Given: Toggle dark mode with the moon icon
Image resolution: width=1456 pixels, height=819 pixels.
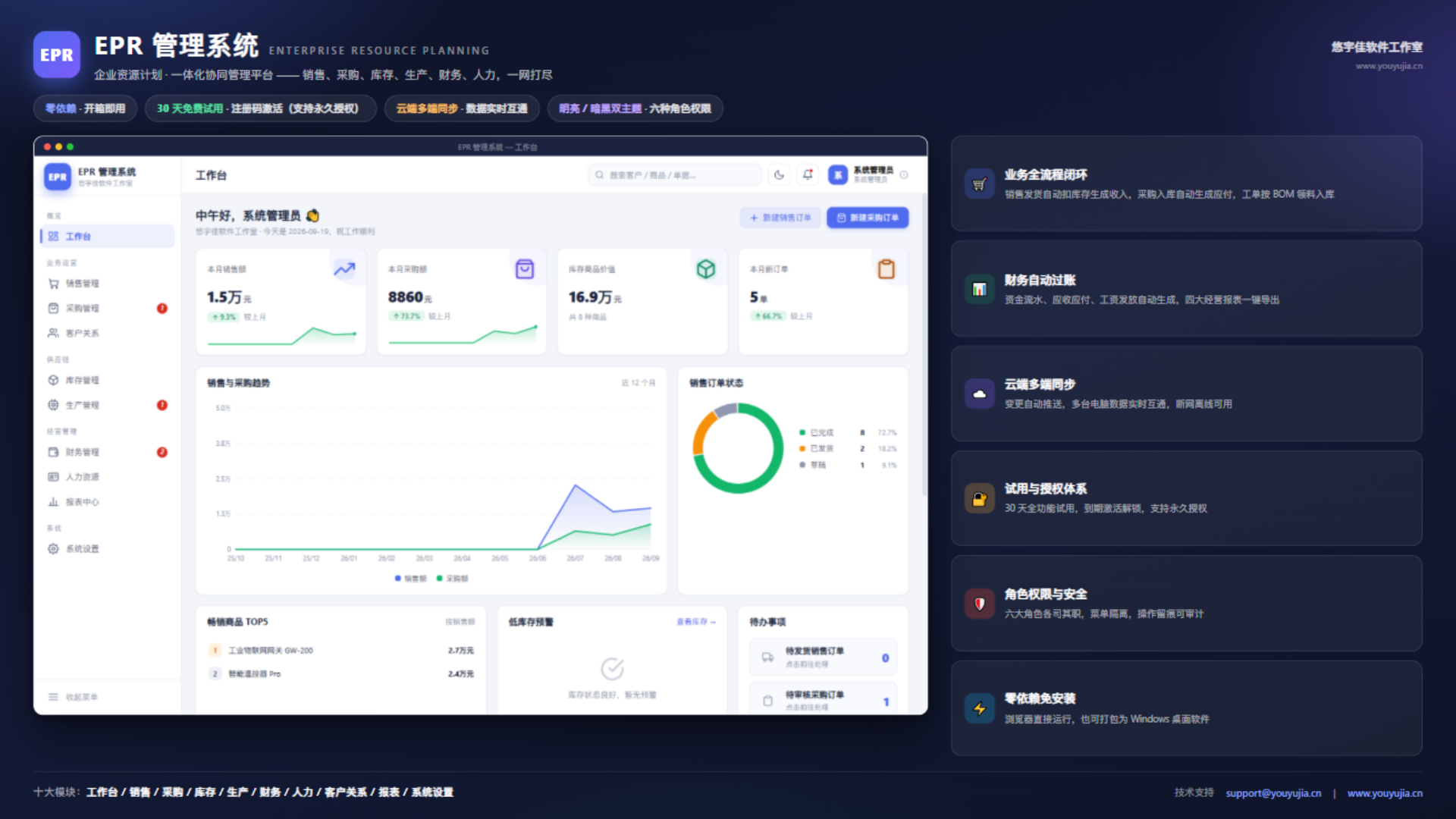Looking at the screenshot, I should [x=779, y=175].
